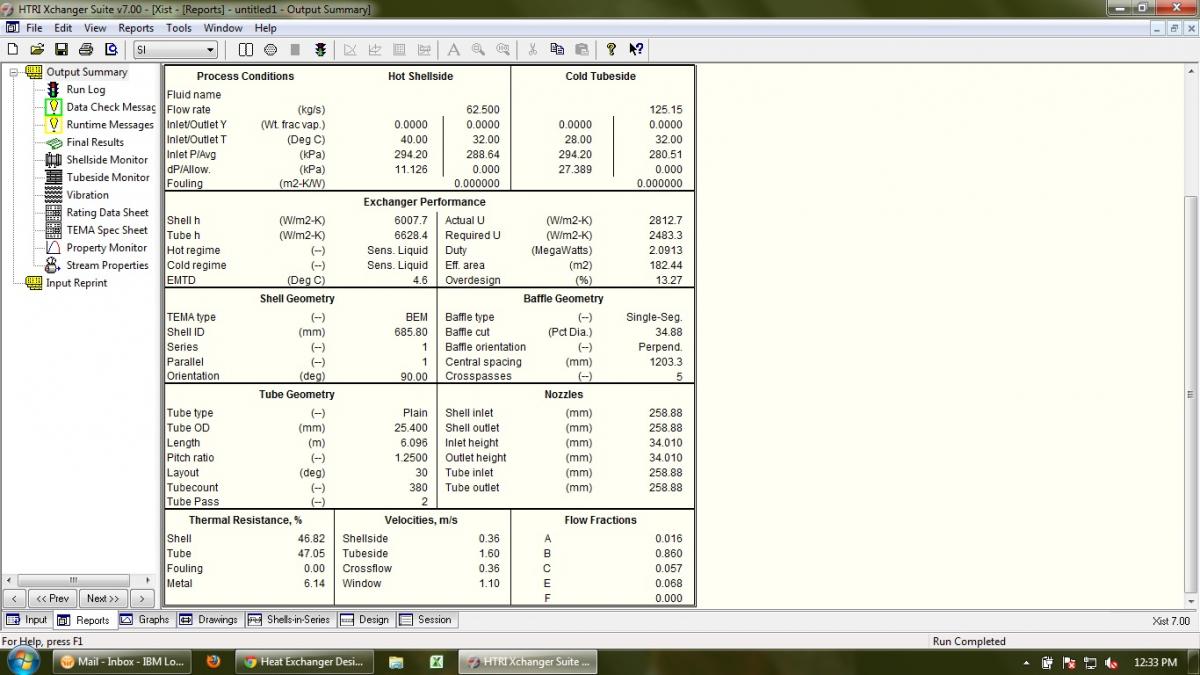Switch to the Graphs tab
The height and width of the screenshot is (675, 1200).
point(145,620)
